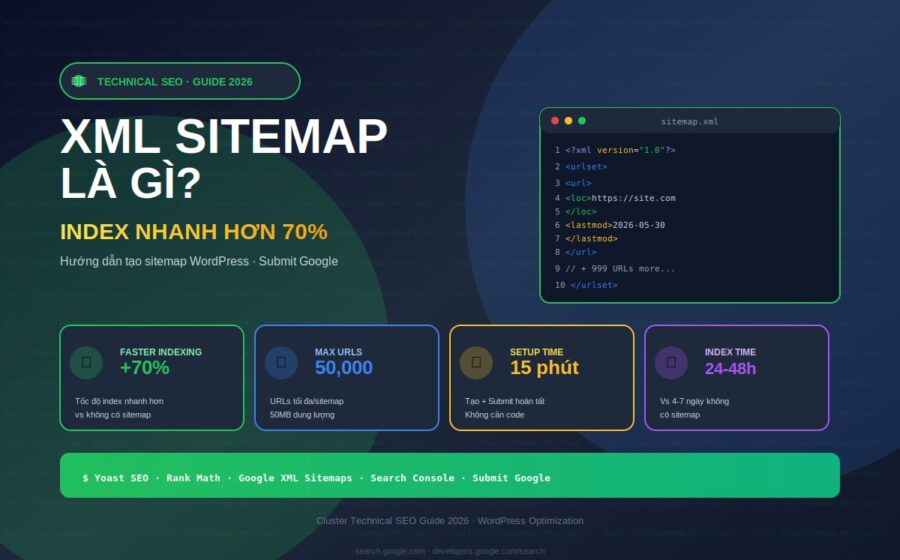Screen dimensions: 900x560
Task: Click the "$" prompt symbol in the green bar
Action: pyautogui.click(x=86, y=478)
